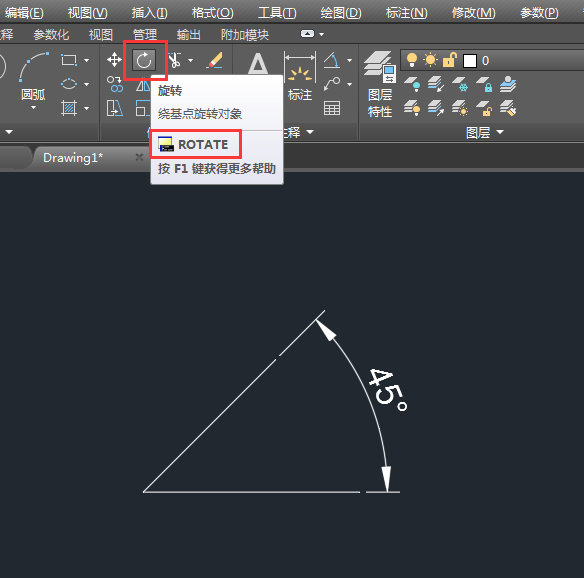Image resolution: width=584 pixels, height=578 pixels.
Task: Open the 绘图(D) menu
Action: pyautogui.click(x=341, y=13)
